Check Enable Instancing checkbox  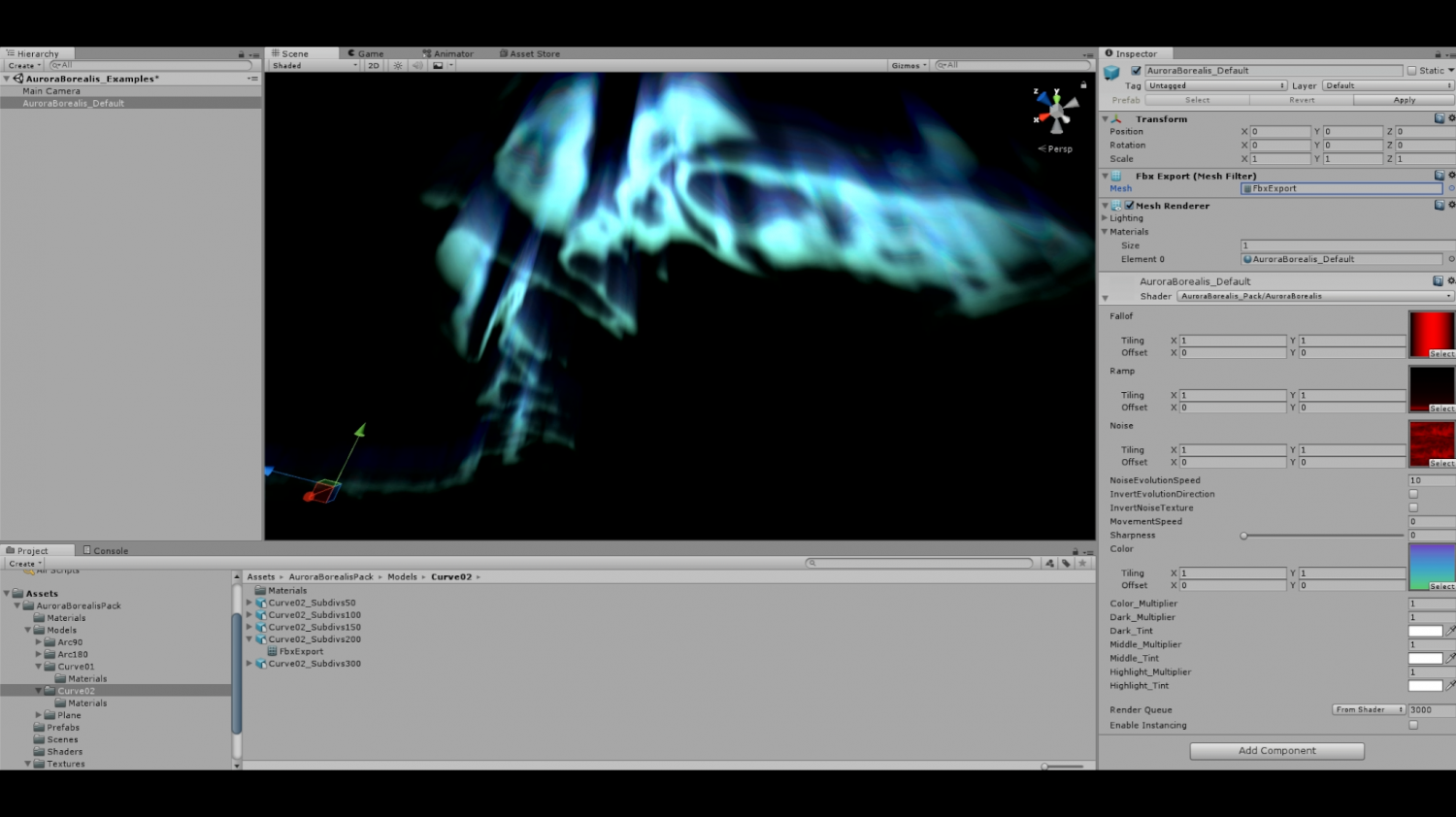click(x=1413, y=725)
